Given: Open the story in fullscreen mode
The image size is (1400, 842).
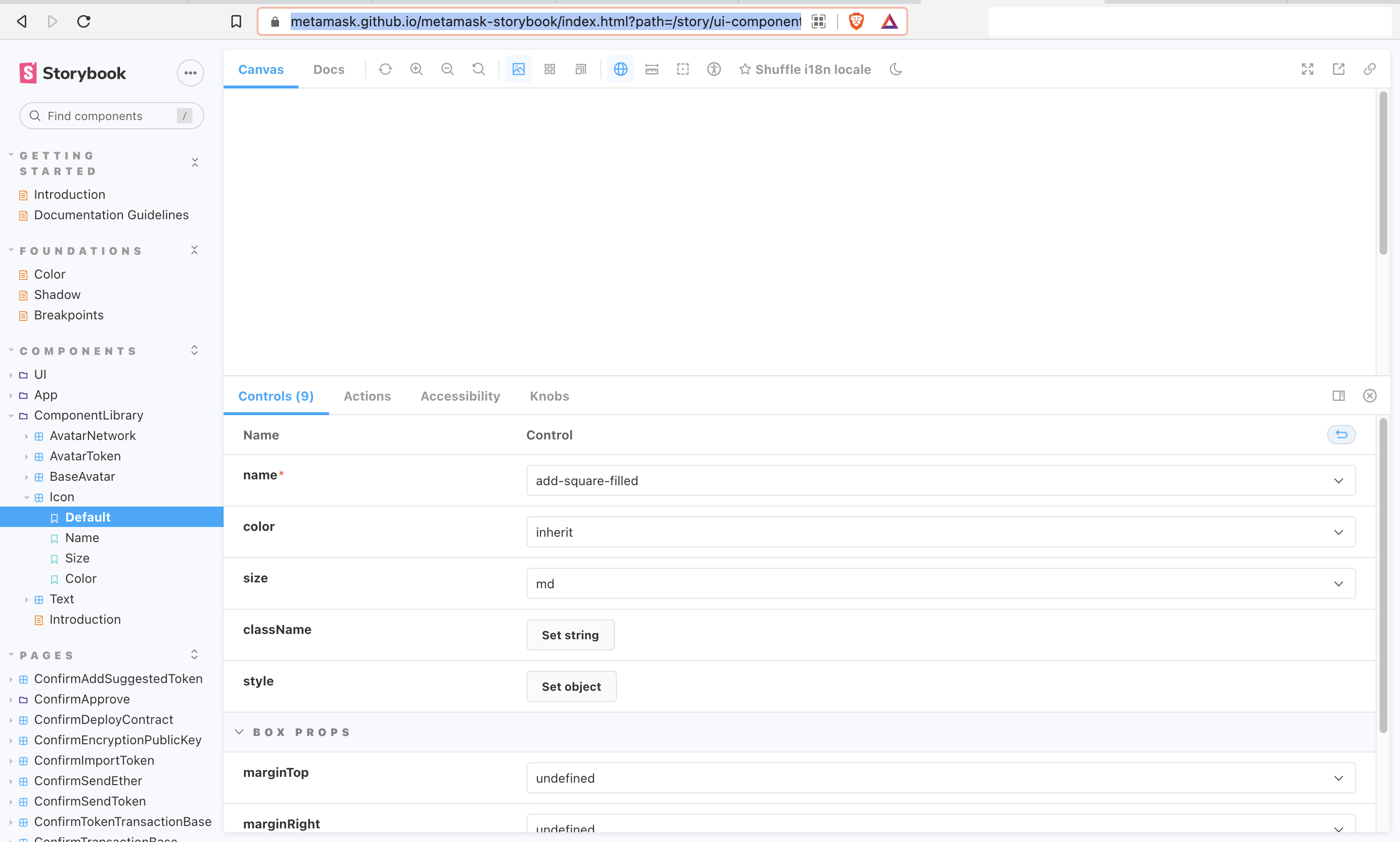Looking at the screenshot, I should click(1307, 69).
